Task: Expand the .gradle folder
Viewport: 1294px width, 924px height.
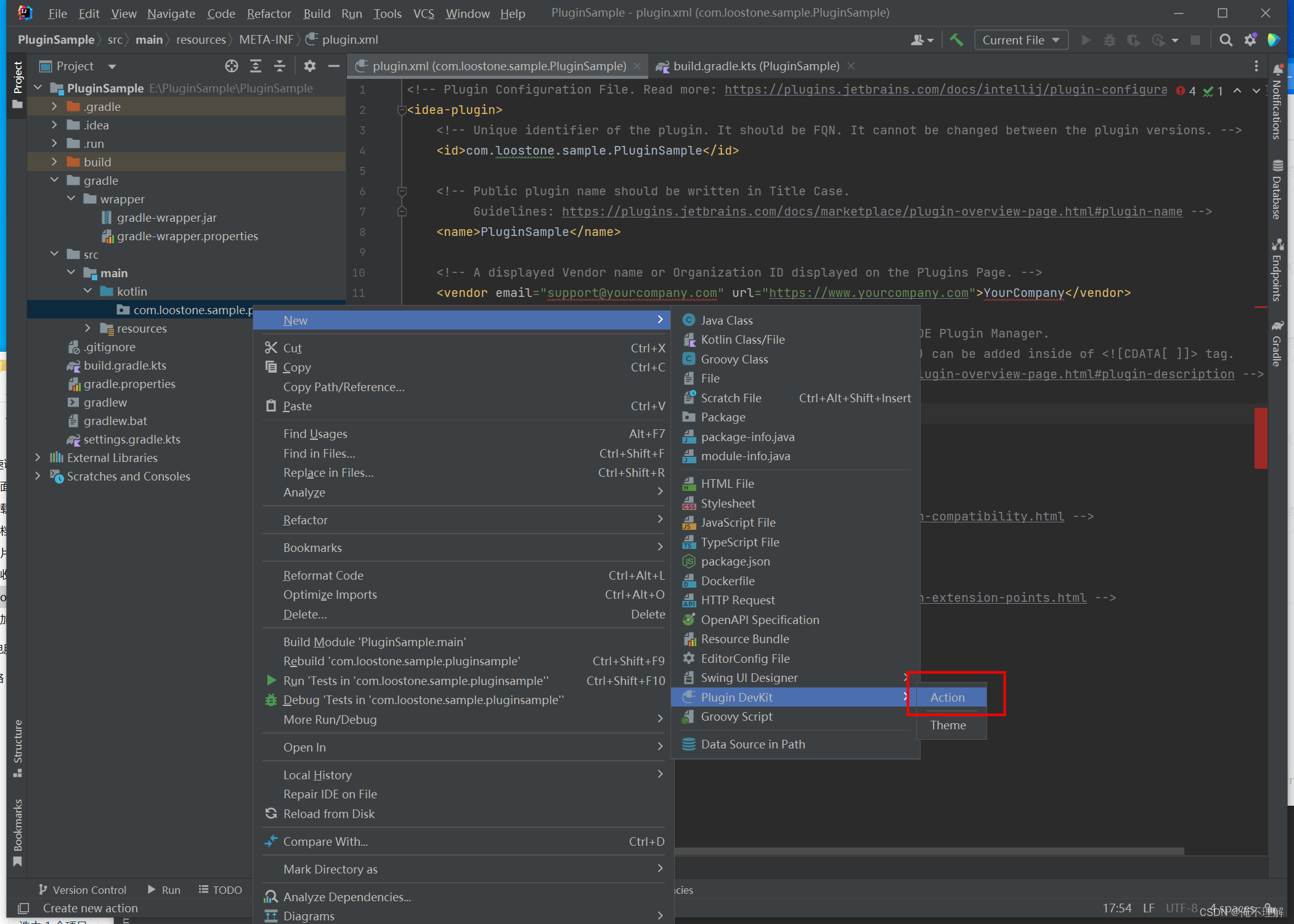Action: click(x=54, y=107)
